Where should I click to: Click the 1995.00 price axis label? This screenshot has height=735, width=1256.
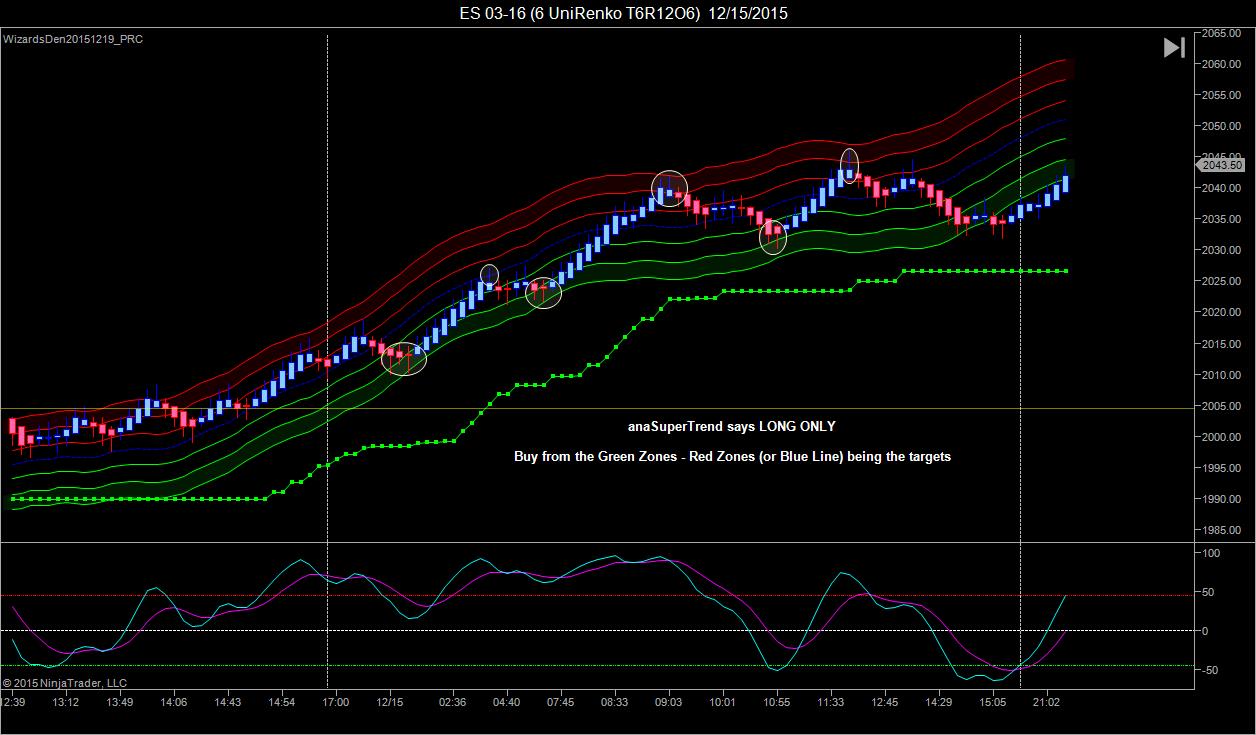click(x=1221, y=468)
